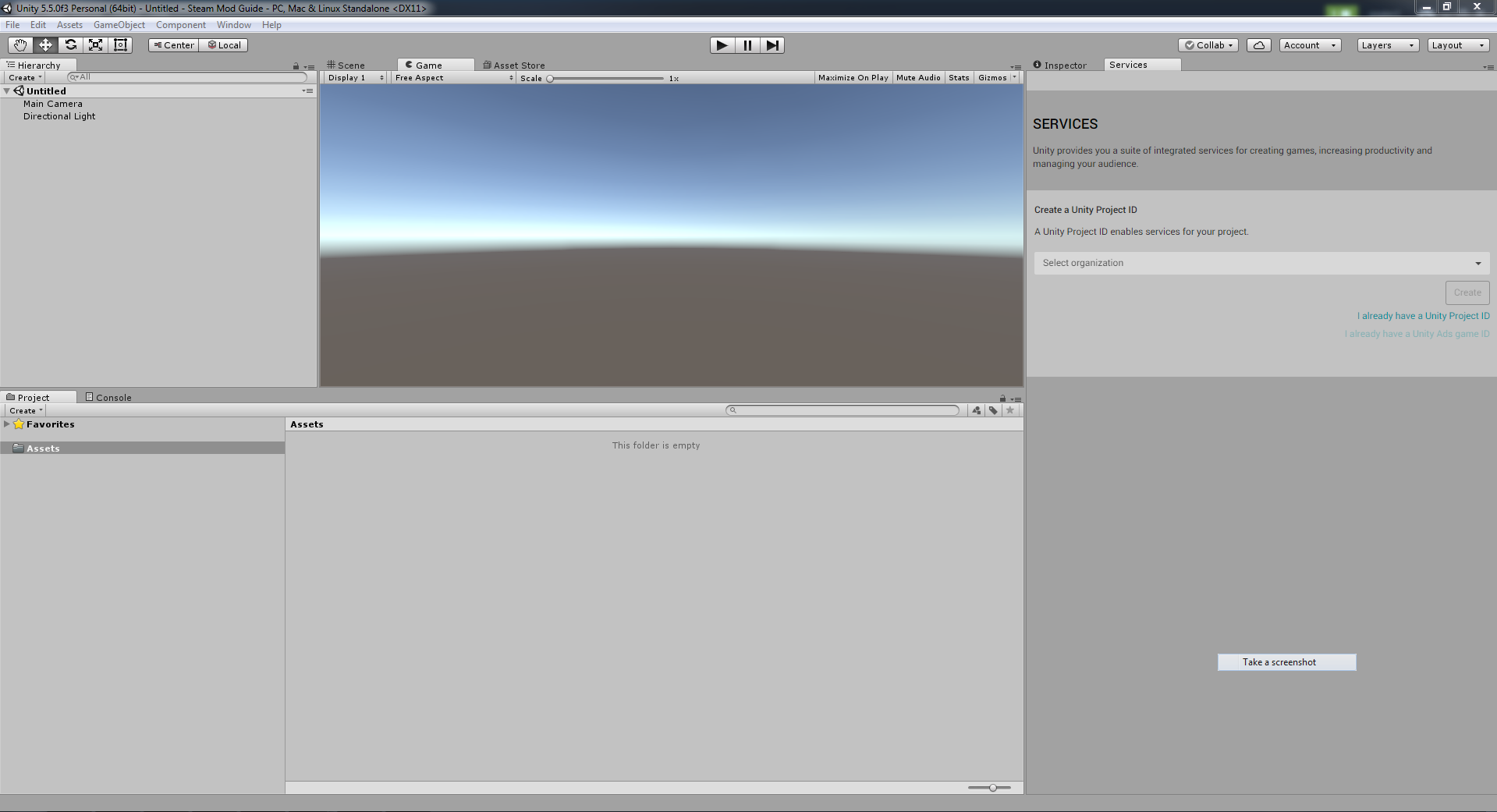This screenshot has height=812, width=1497.
Task: Open the Collab dropdown
Action: pos(1208,45)
